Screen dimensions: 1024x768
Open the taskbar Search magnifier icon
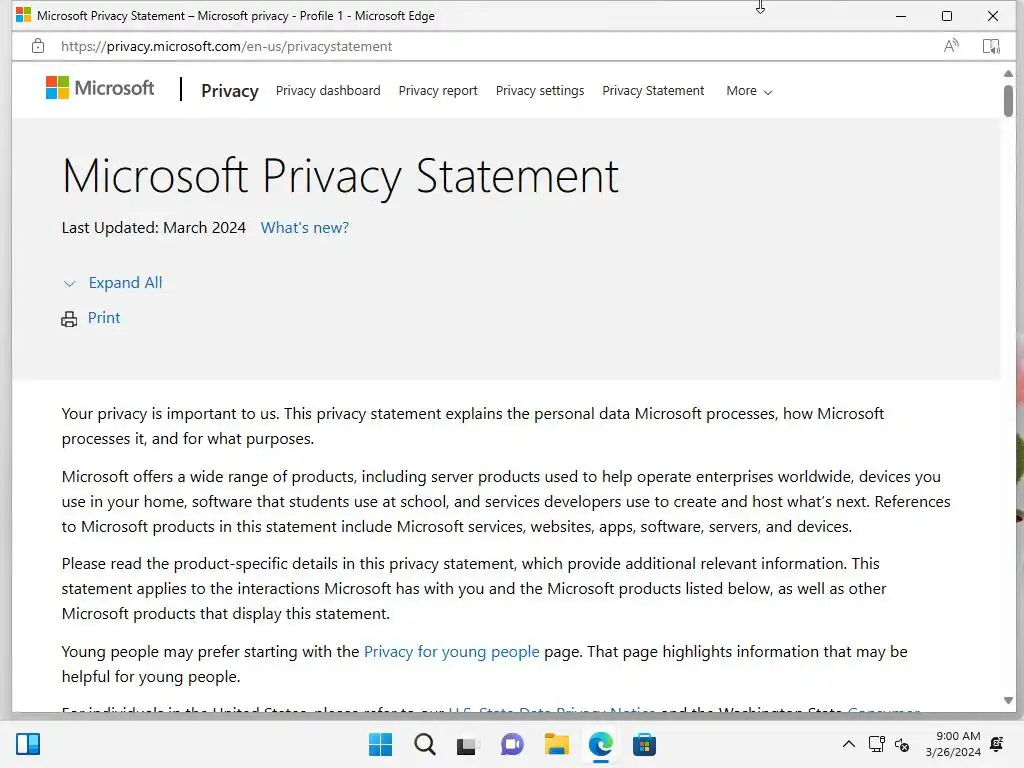coord(425,744)
